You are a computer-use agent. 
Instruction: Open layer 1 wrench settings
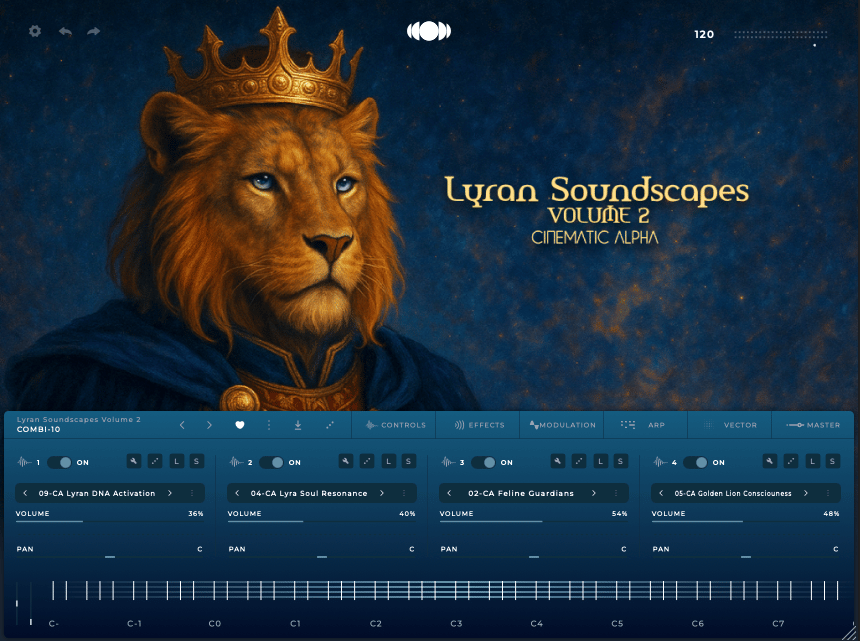tap(134, 461)
